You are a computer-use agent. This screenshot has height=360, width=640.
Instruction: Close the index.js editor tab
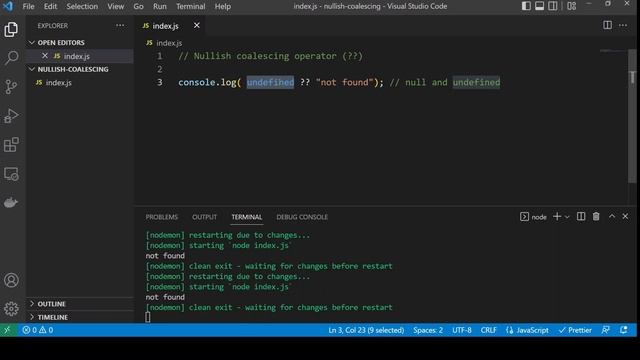pyautogui.click(x=197, y=25)
